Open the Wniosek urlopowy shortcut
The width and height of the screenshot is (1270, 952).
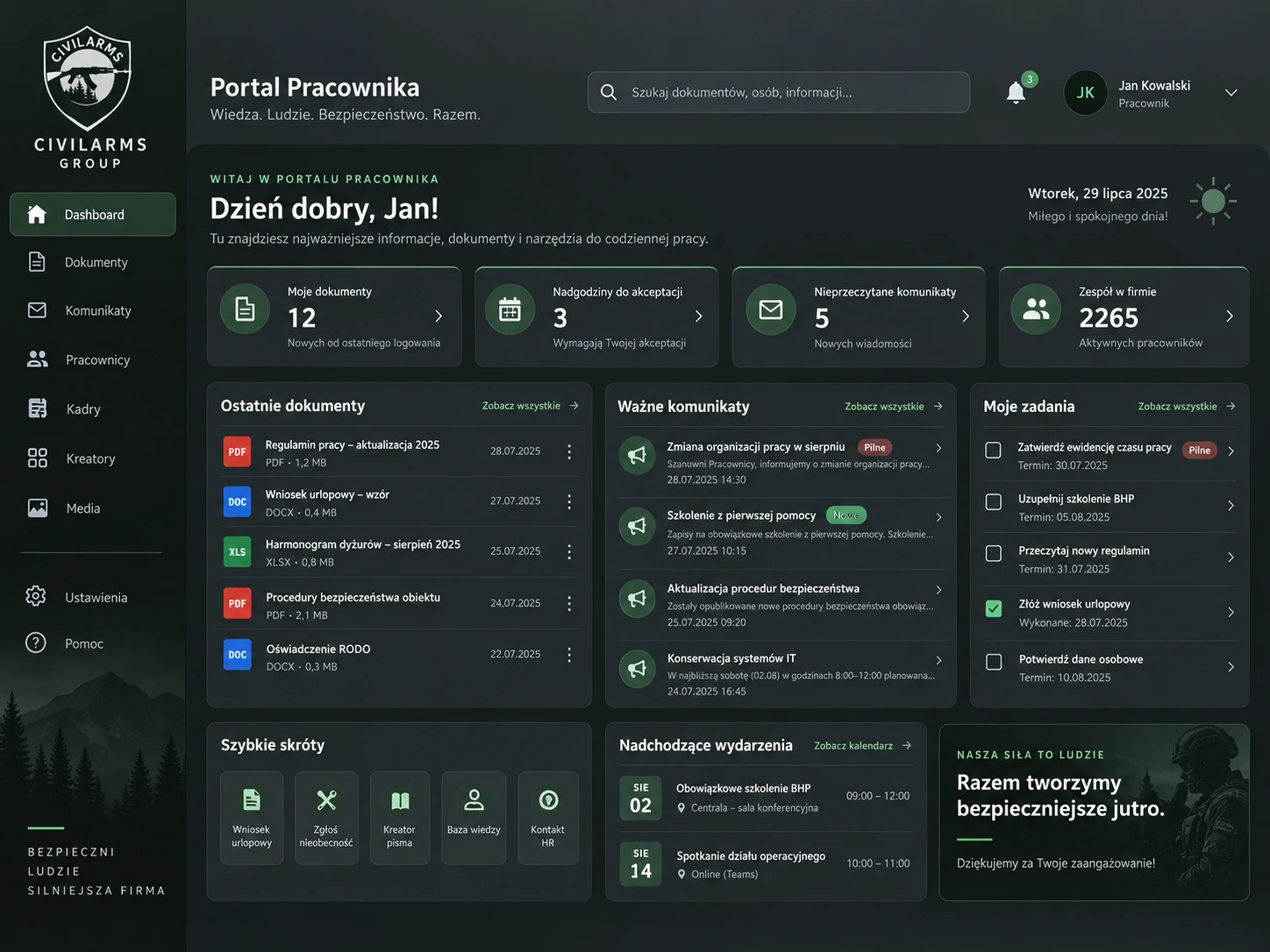click(252, 818)
